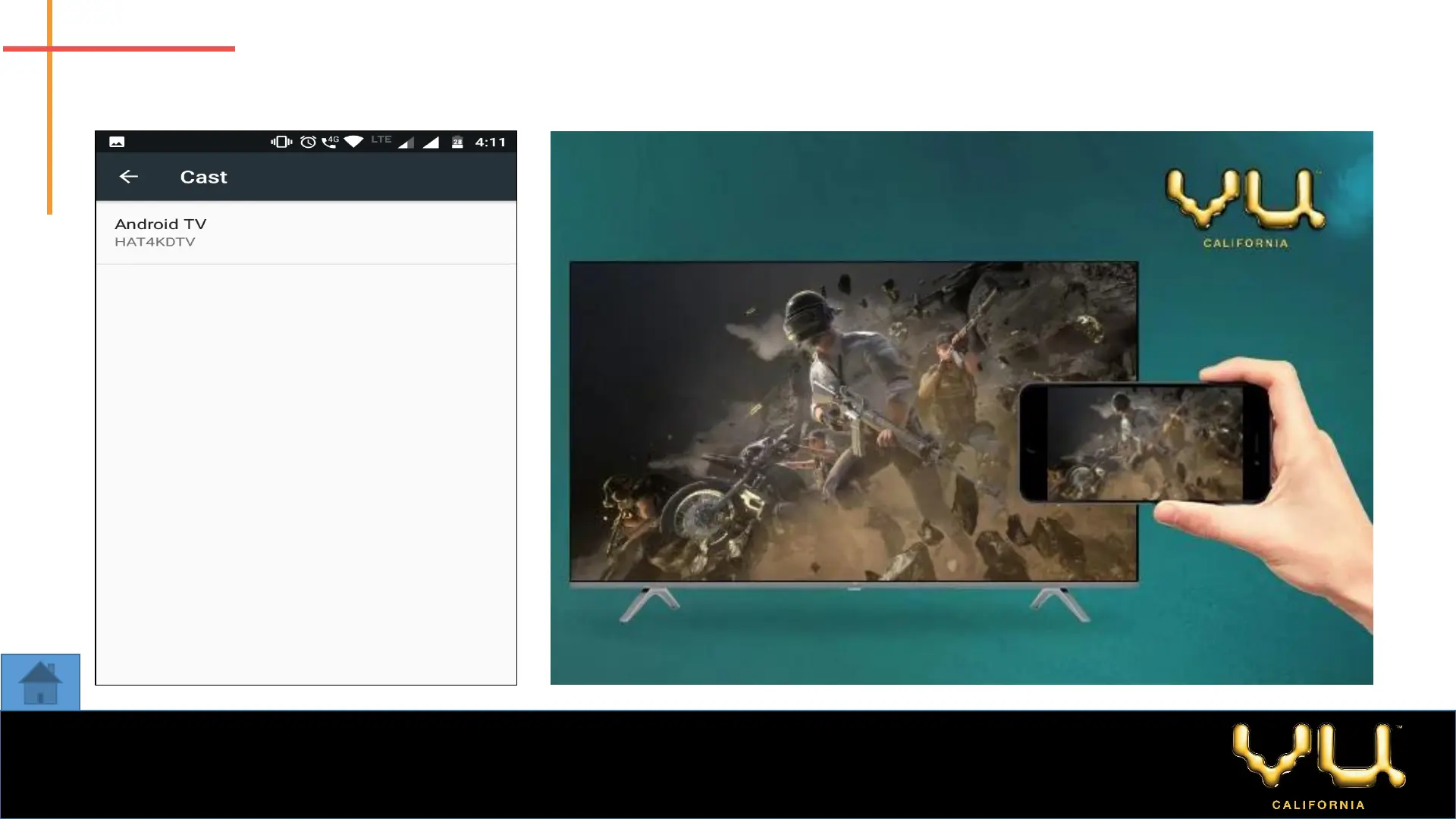
Task: Tap the alarm clock status icon
Action: 308,142
